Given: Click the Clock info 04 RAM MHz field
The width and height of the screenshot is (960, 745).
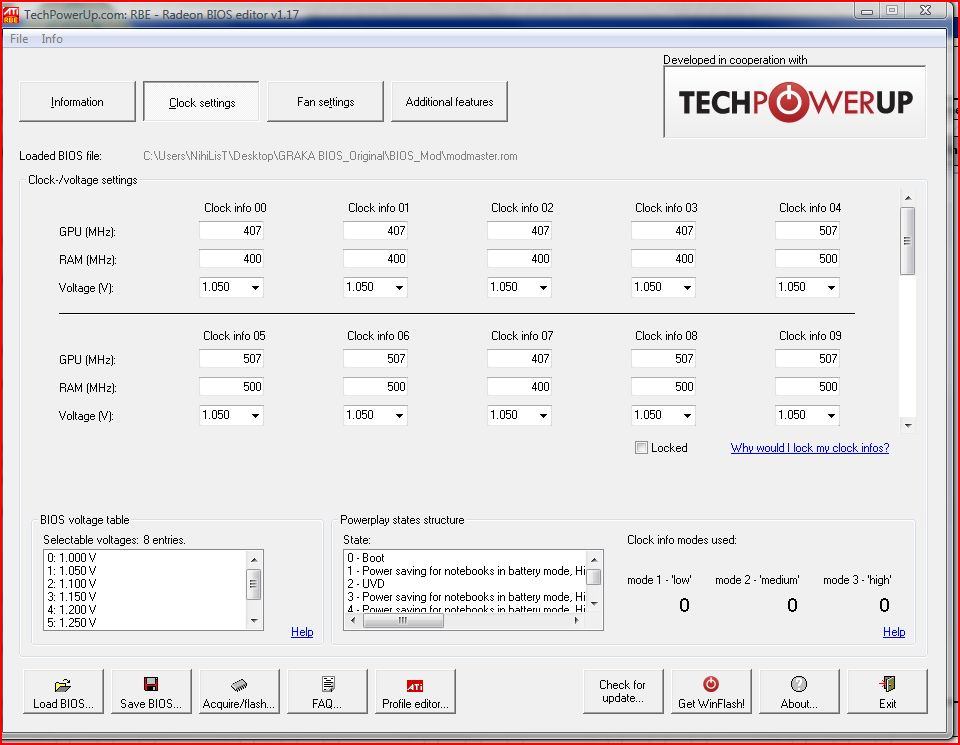Looking at the screenshot, I should (807, 258).
